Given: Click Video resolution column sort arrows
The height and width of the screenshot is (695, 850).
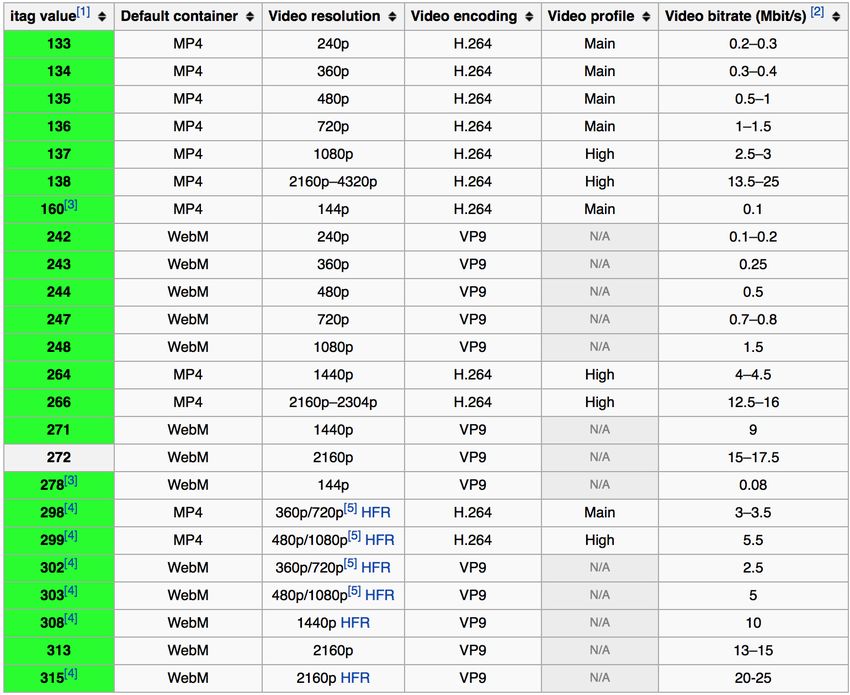Looking at the screenshot, I should (x=393, y=17).
